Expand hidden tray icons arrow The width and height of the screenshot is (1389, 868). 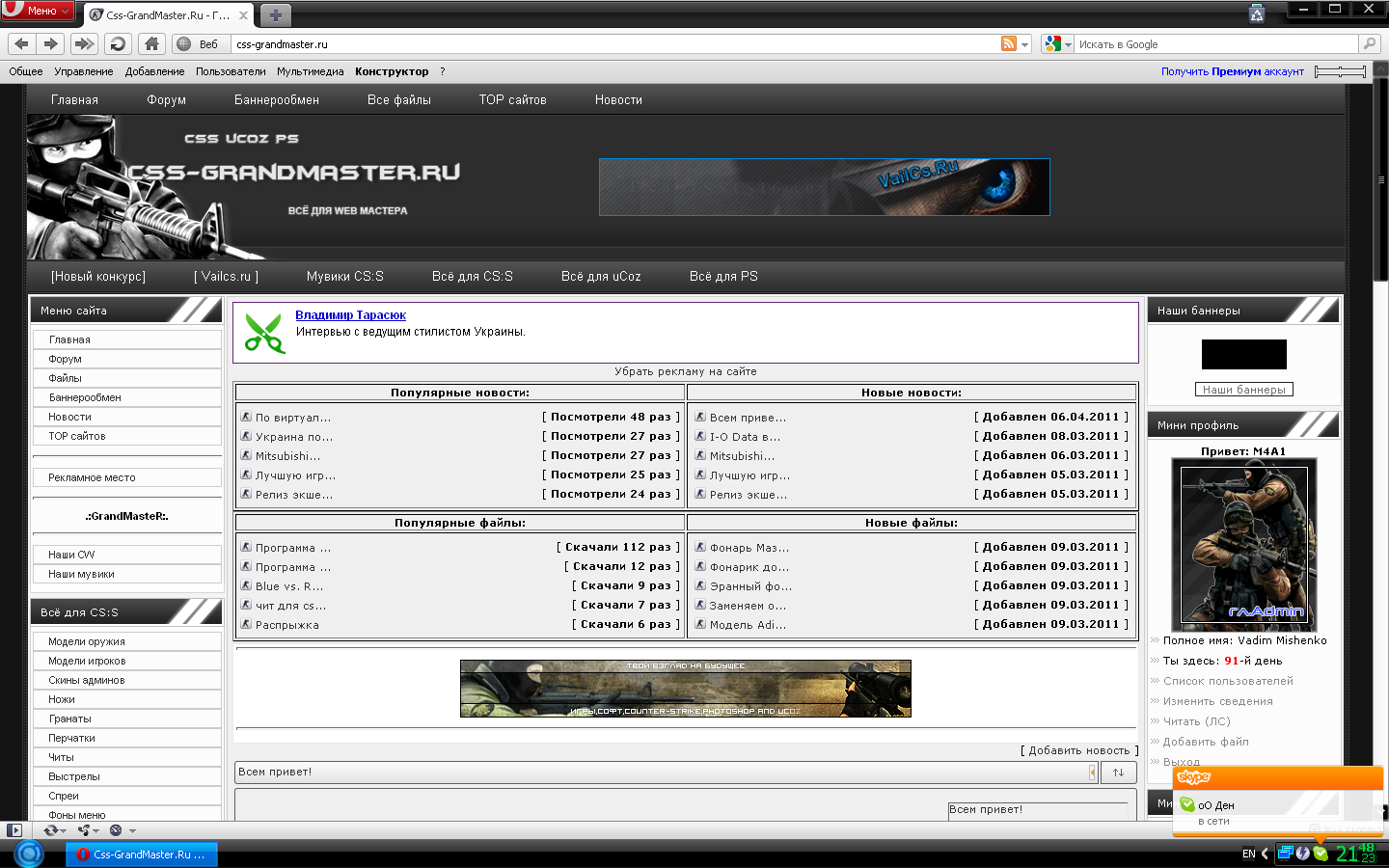(x=1266, y=854)
